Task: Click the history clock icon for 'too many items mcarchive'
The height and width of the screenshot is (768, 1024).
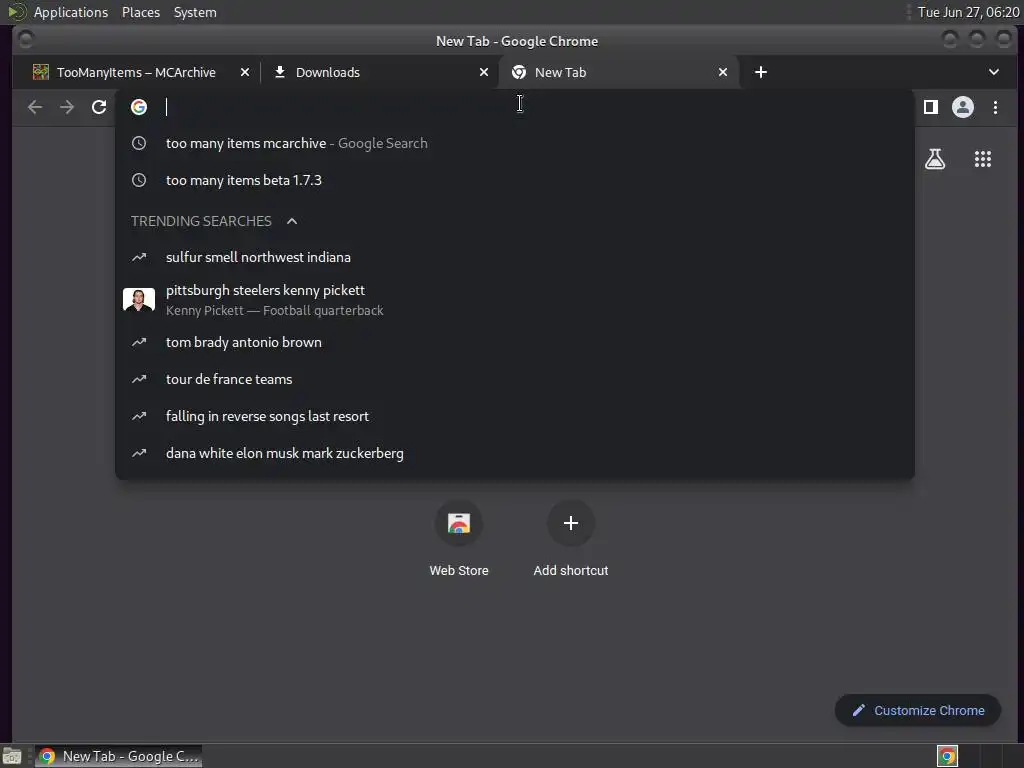Action: tap(139, 143)
